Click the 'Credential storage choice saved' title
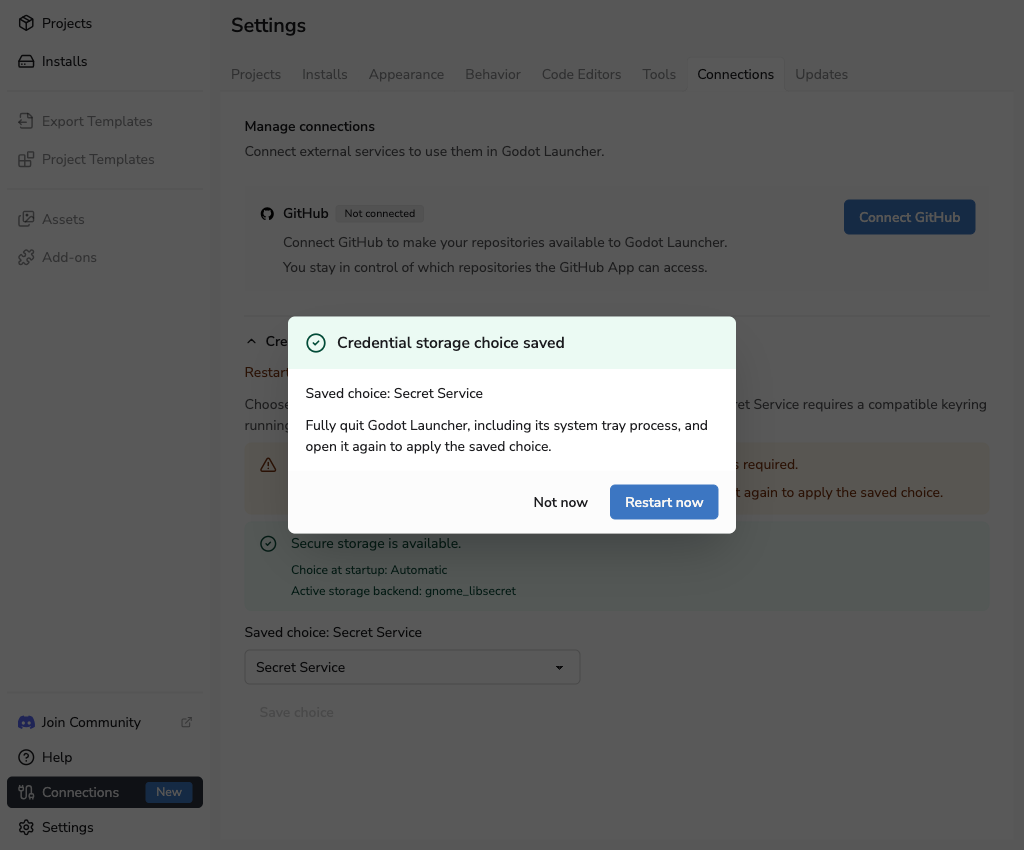 coord(451,343)
